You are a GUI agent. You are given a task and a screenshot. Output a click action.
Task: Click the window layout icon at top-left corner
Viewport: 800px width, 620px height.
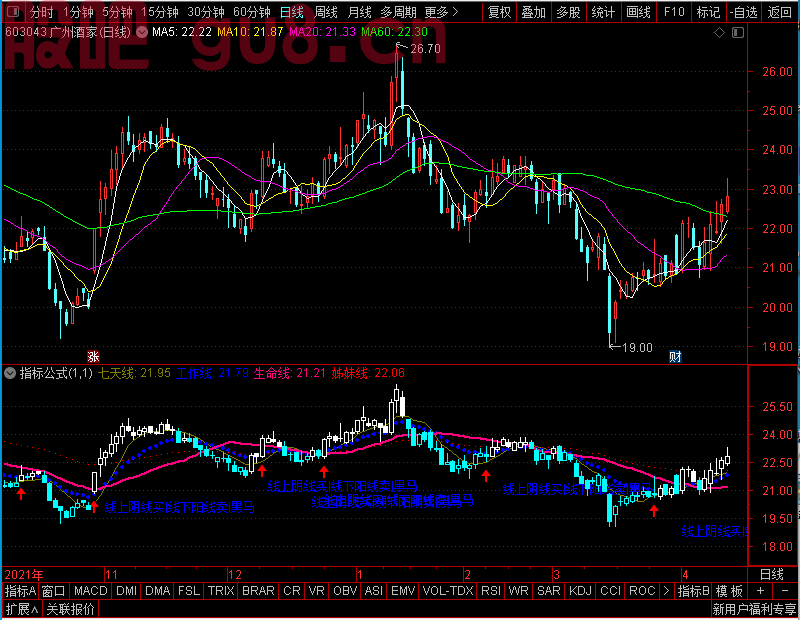(13, 11)
